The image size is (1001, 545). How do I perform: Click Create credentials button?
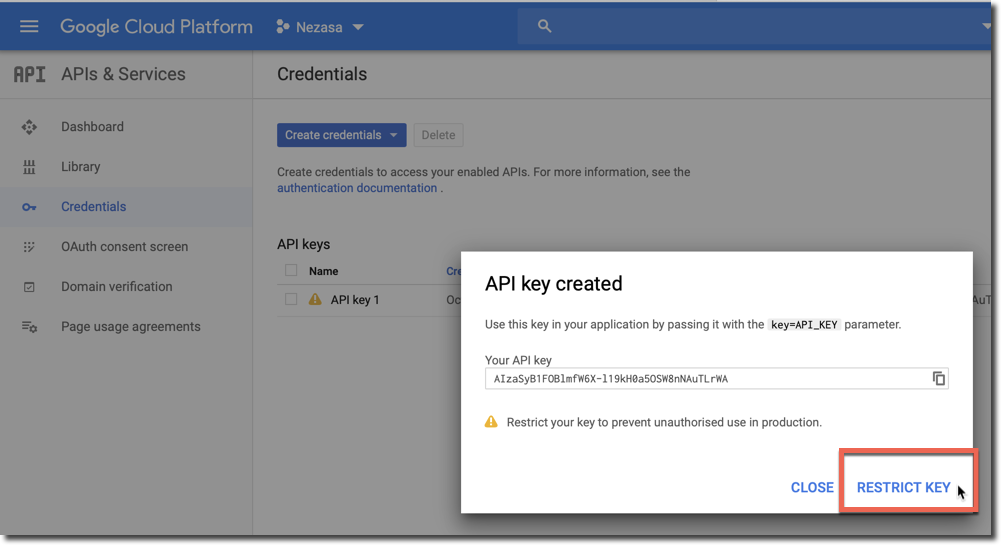[x=342, y=135]
